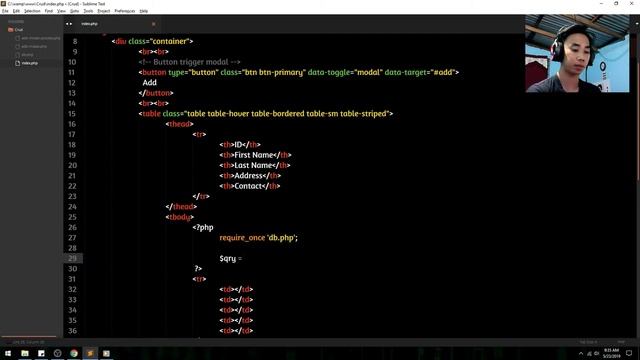Screen dimensions: 640x360
Task: Click the text 'Add' on line 12
Action: (x=150, y=83)
